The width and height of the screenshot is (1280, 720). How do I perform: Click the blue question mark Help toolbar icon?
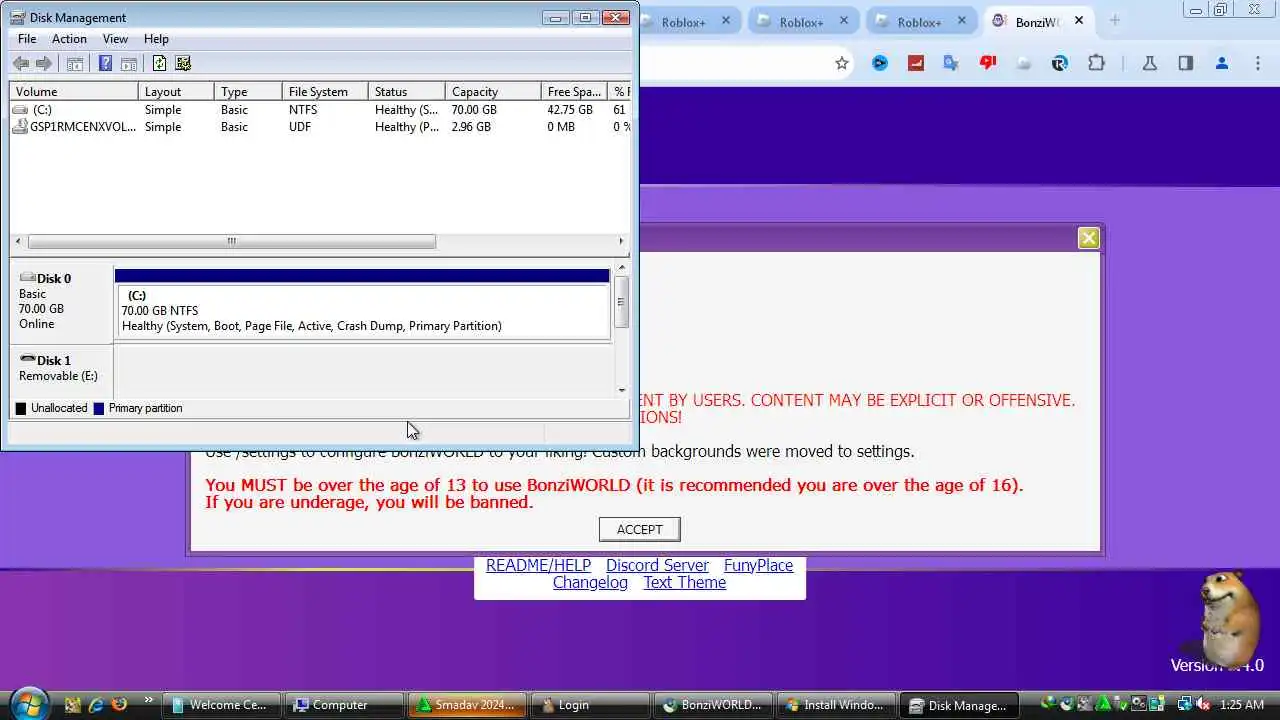tap(106, 64)
